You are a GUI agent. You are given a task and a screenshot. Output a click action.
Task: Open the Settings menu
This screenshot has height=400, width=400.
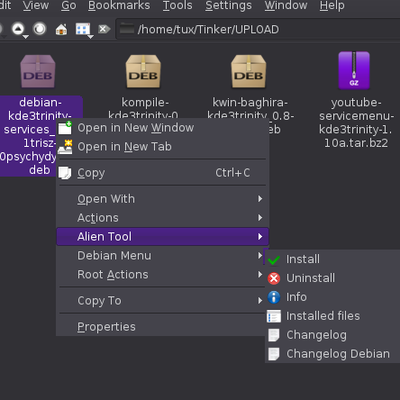pyautogui.click(x=228, y=5)
